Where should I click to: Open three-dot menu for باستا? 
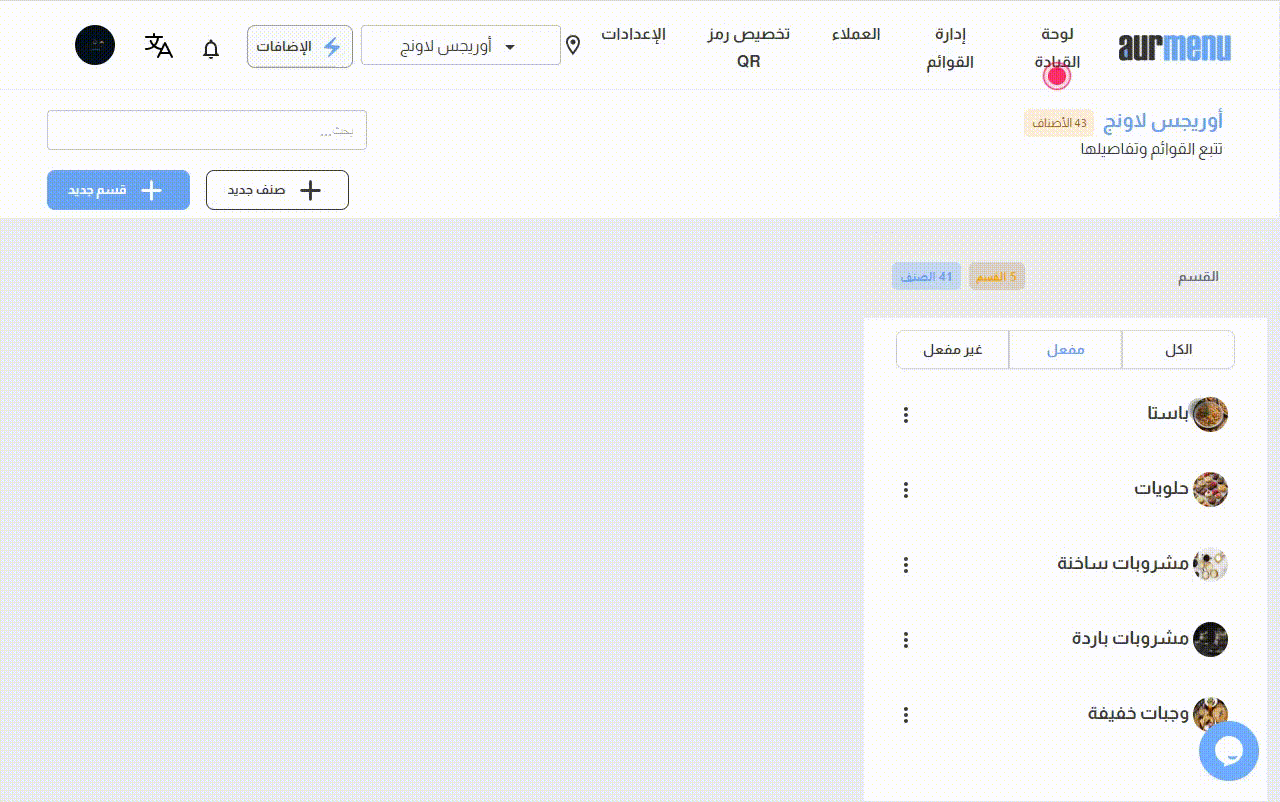click(906, 414)
